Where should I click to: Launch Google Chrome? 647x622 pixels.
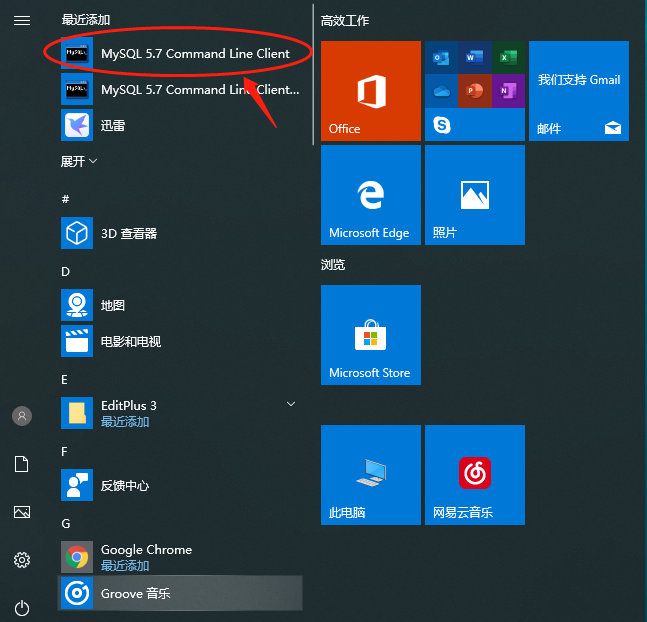coord(181,557)
